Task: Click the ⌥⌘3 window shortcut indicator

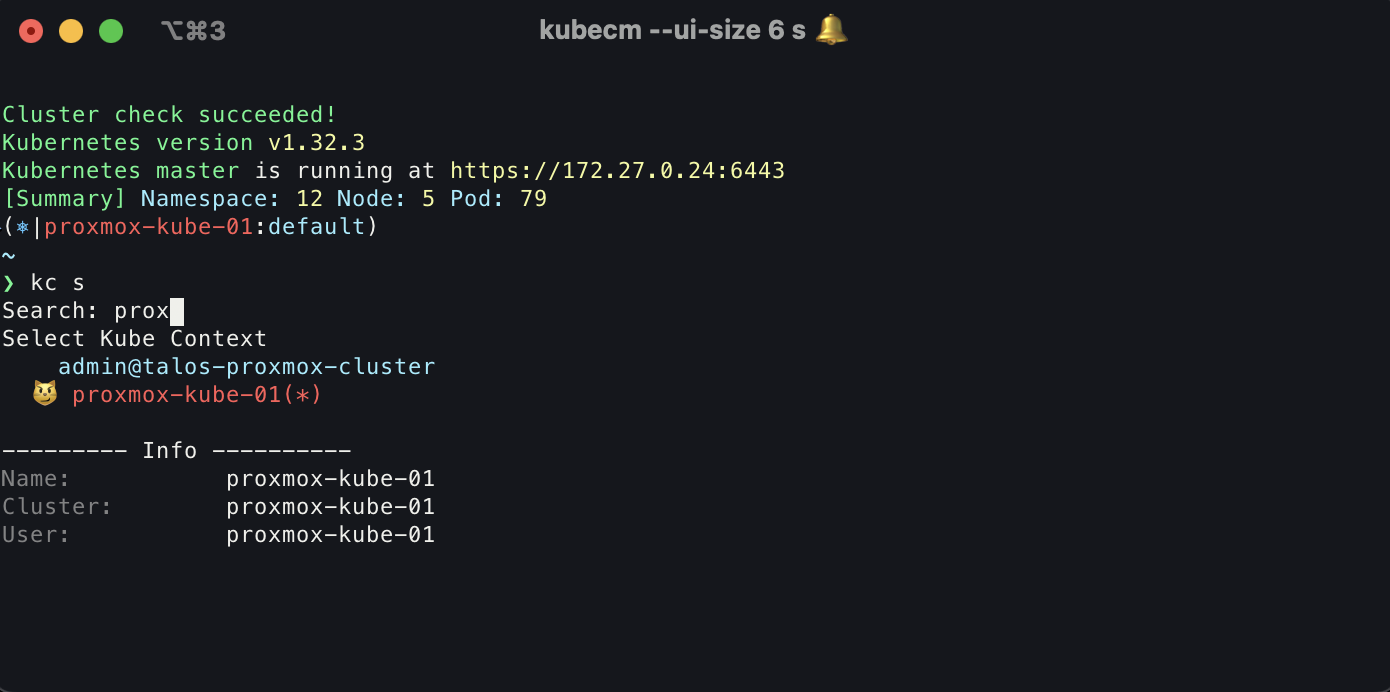Action: tap(193, 31)
